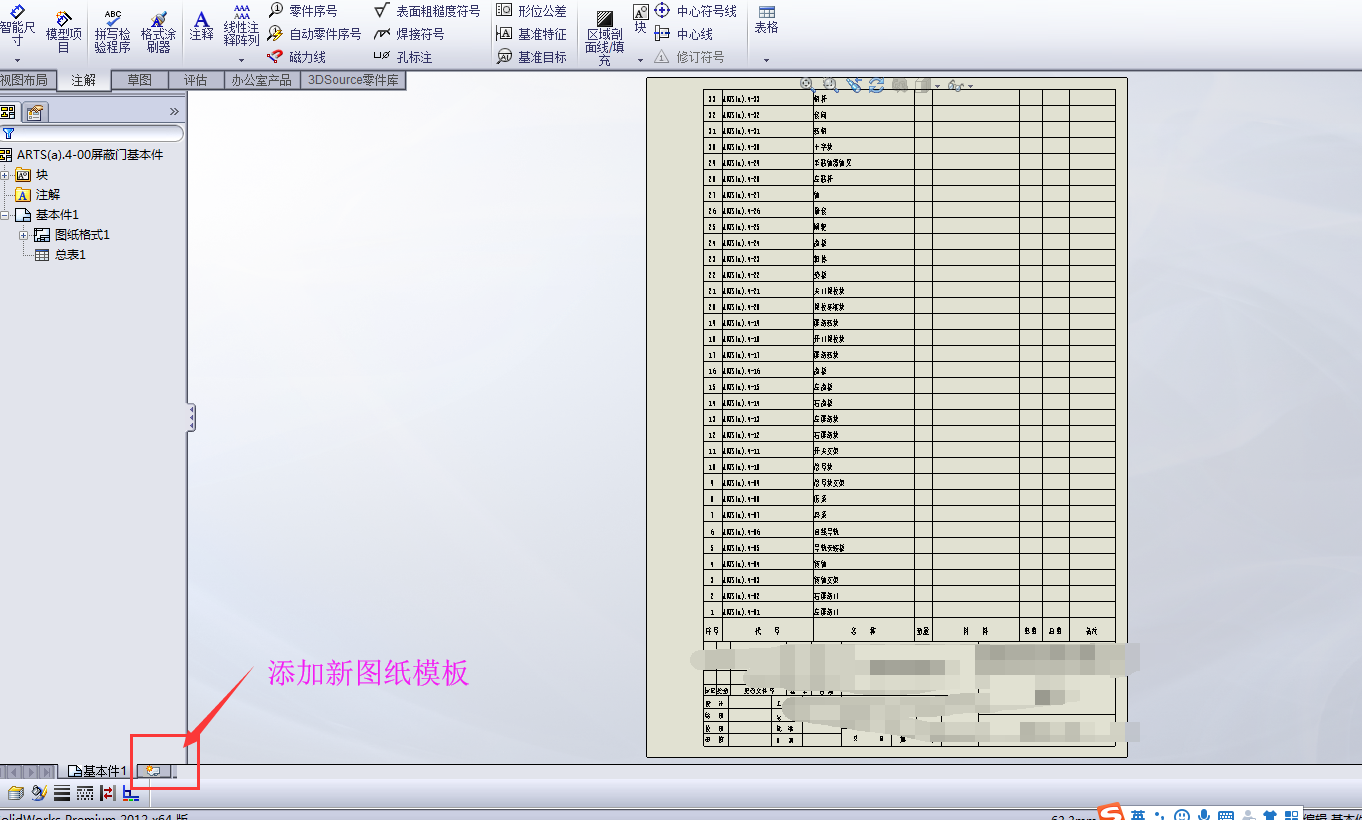The image size is (1362, 820).
Task: Select the 总表1 table in the tree
Action: (x=61, y=255)
